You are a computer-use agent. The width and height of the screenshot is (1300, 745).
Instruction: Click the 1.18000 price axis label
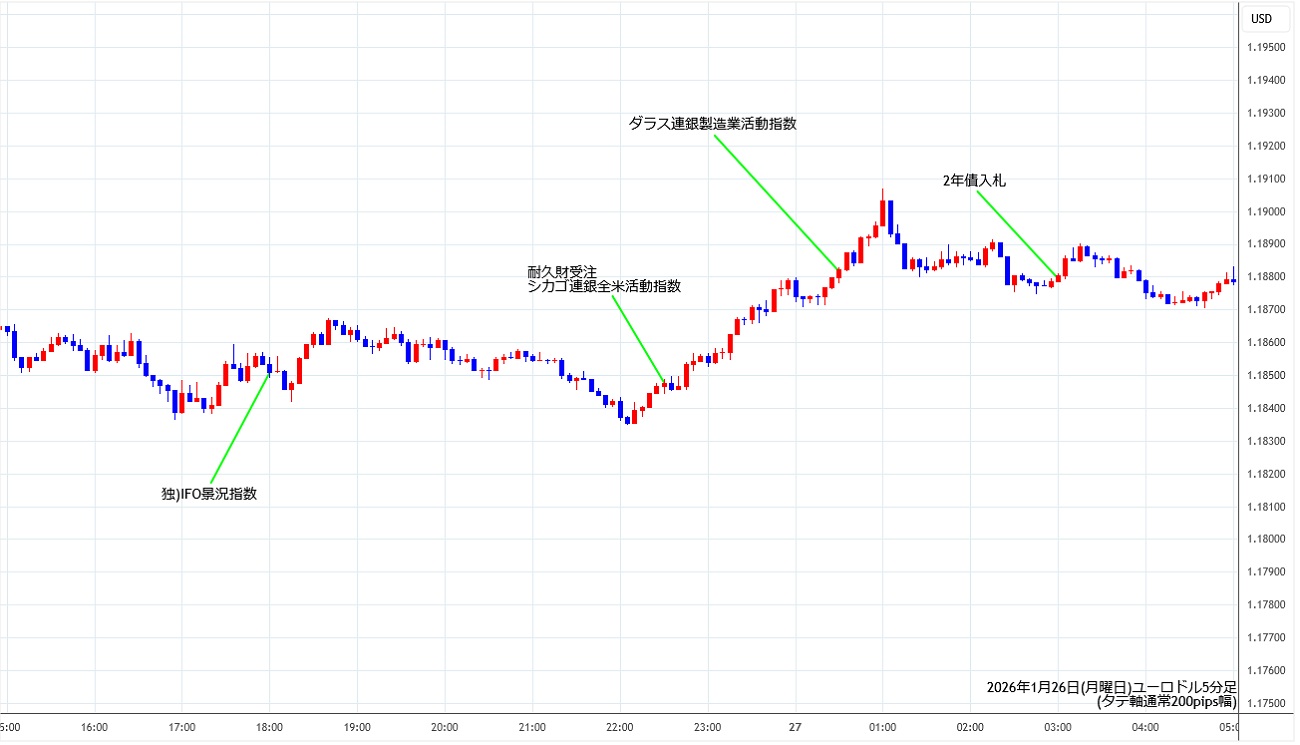(1267, 539)
